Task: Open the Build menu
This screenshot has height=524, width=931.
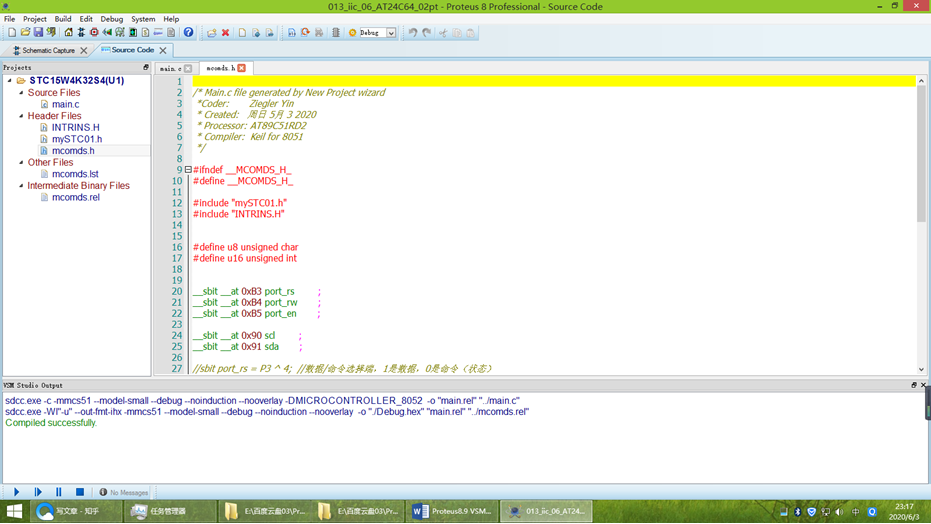Action: point(63,19)
